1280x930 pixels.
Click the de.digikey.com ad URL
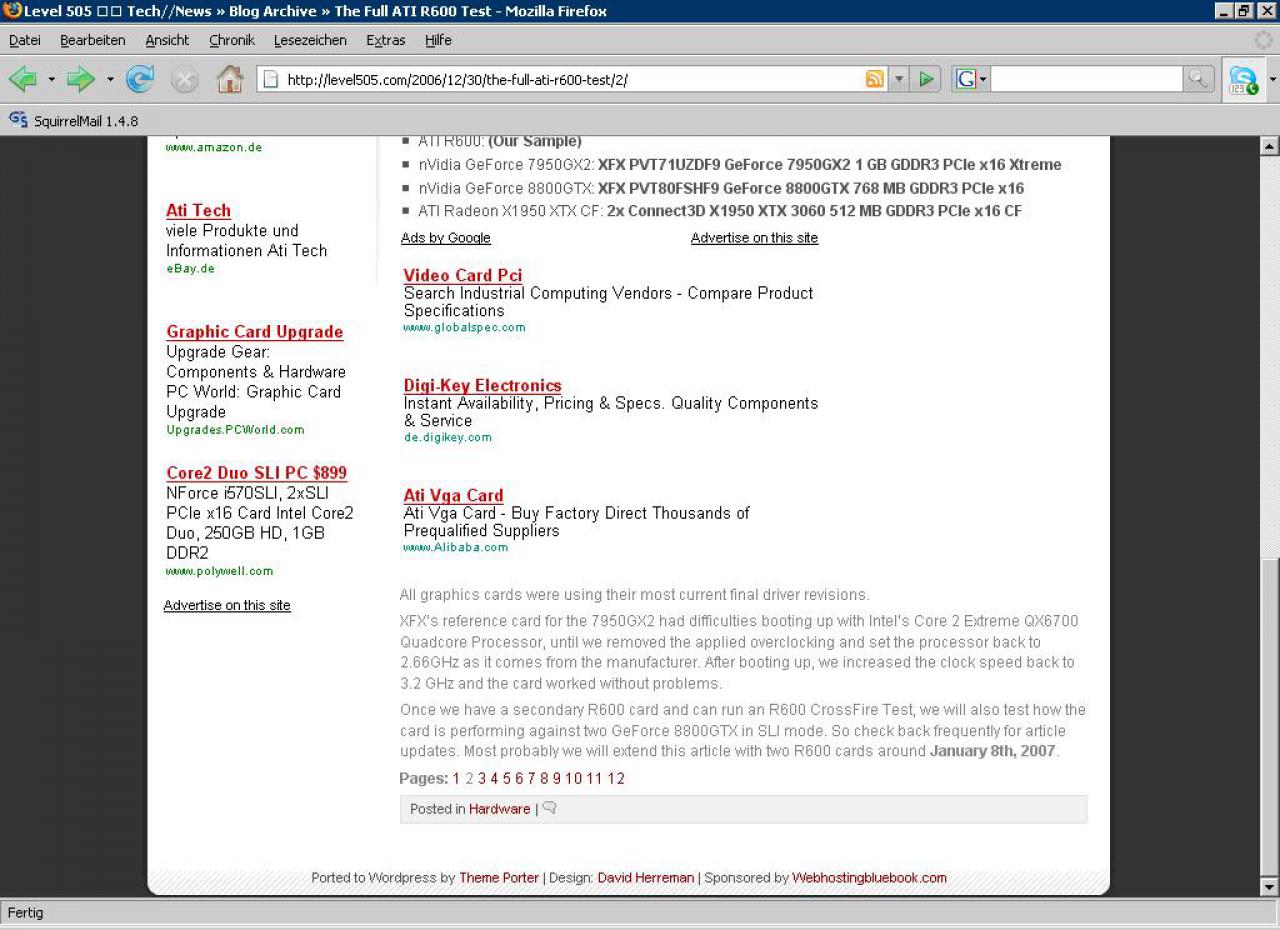448,437
